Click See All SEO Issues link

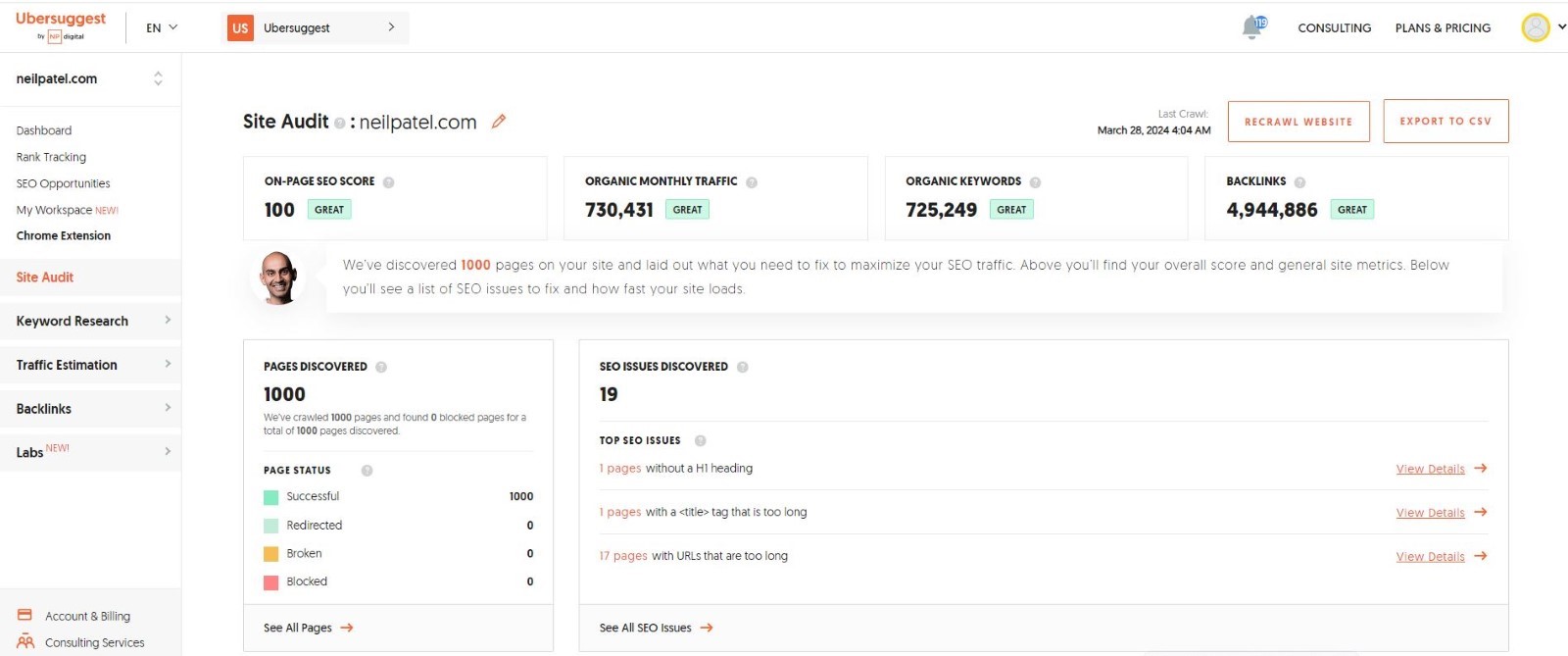point(646,628)
